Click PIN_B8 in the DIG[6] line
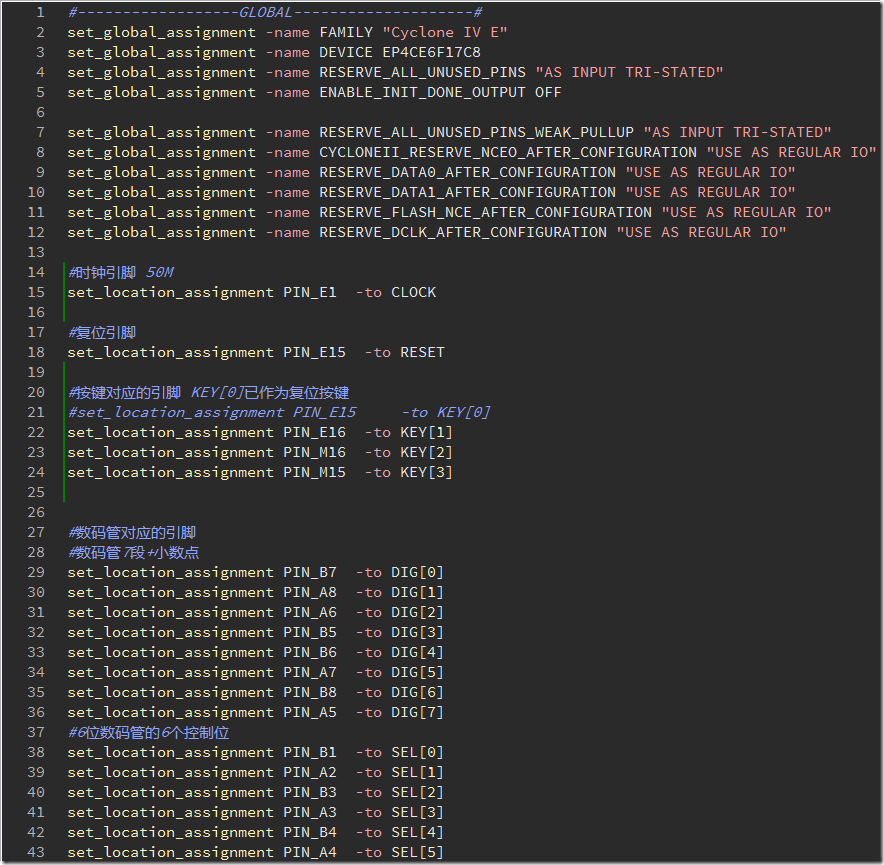This screenshot has width=884, height=865. pyautogui.click(x=310, y=693)
